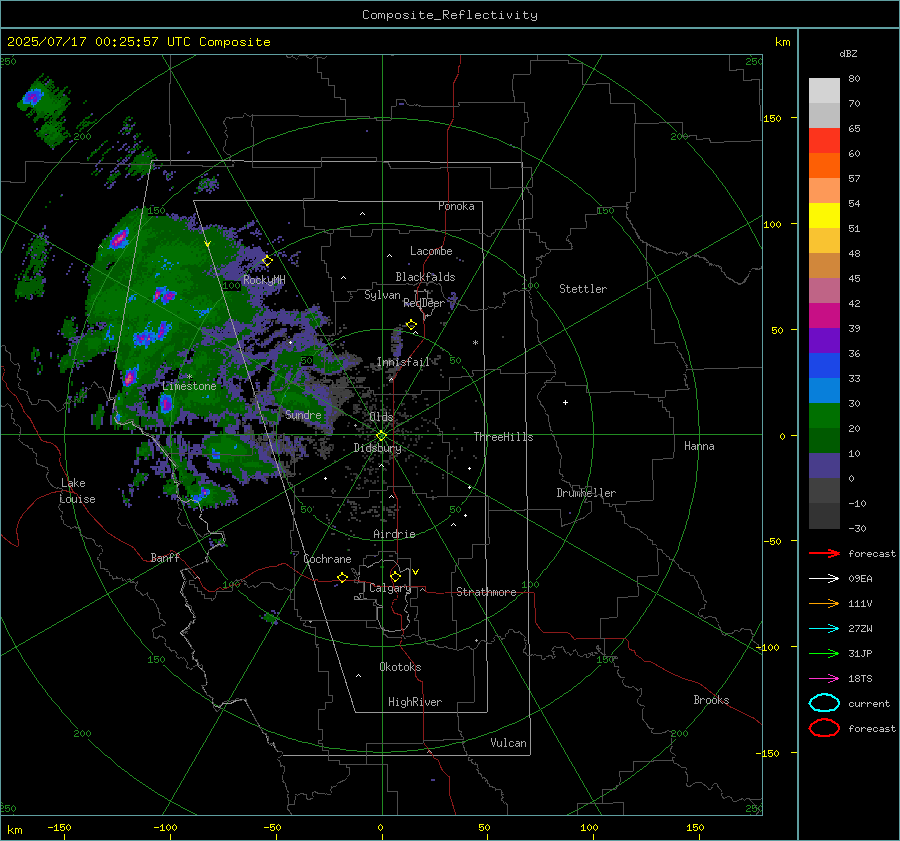This screenshot has width=900, height=841.
Task: Select the slate 0-10 dBZ color swatch
Action: click(824, 466)
